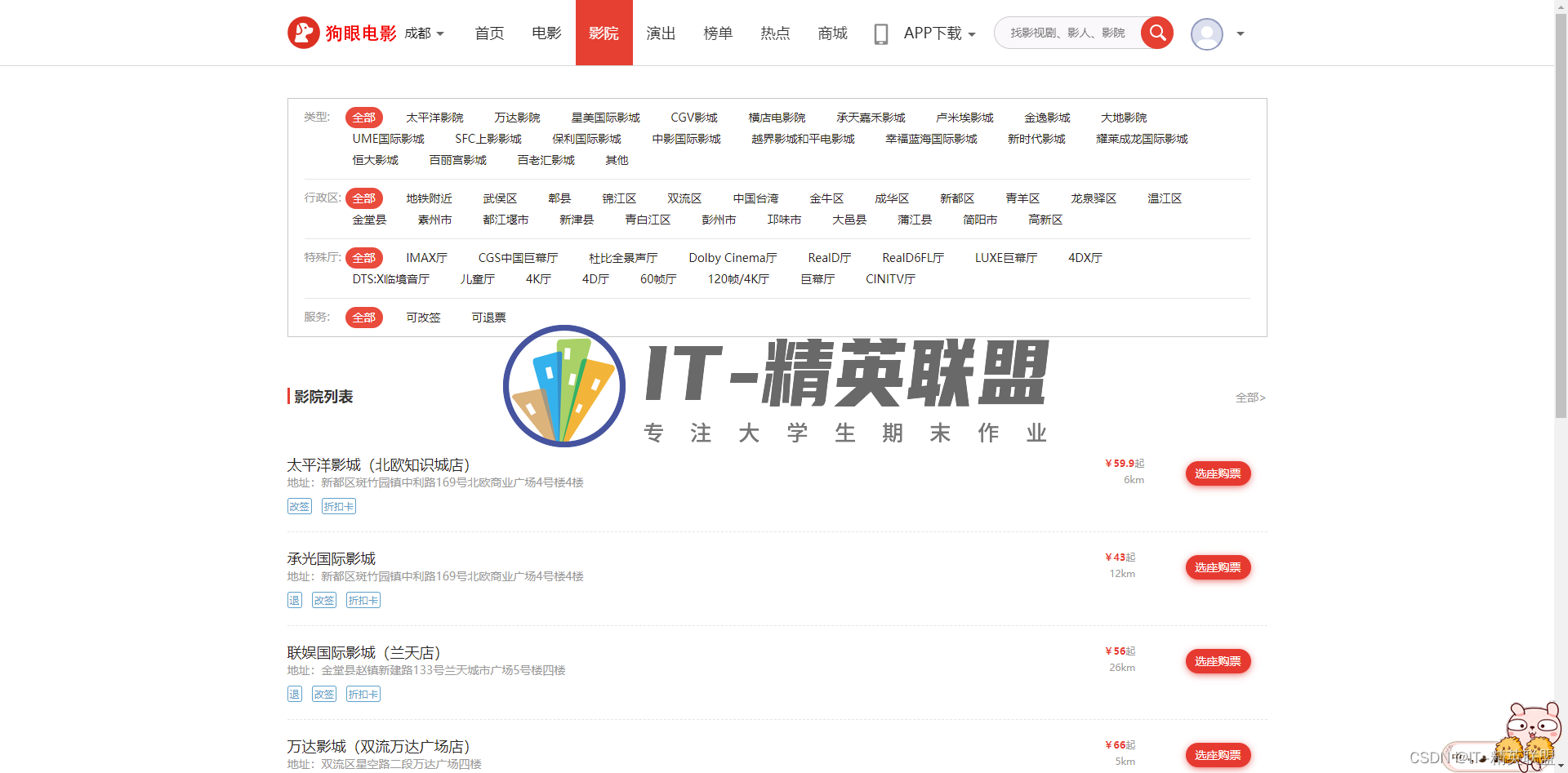Go to the 热点 nav tab

[776, 33]
